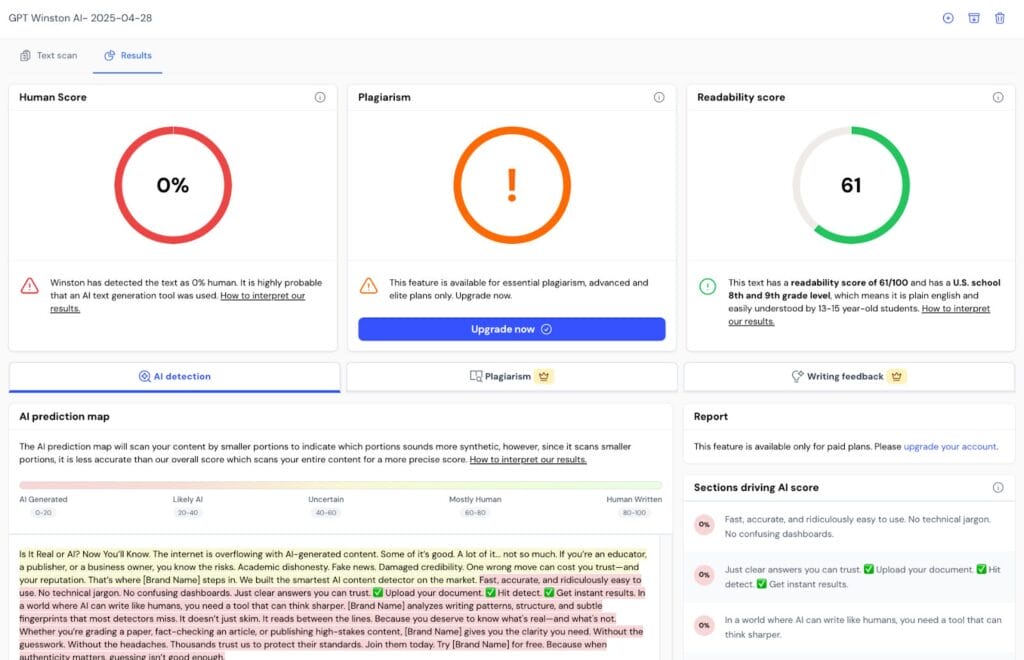Click the add new scan plus icon
The height and width of the screenshot is (660, 1024).
[948, 18]
